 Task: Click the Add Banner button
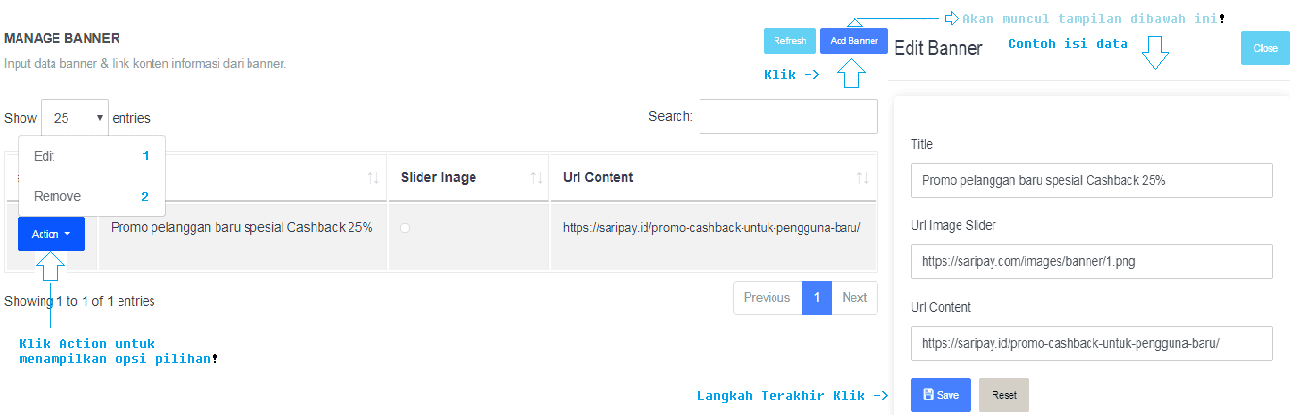pos(853,41)
